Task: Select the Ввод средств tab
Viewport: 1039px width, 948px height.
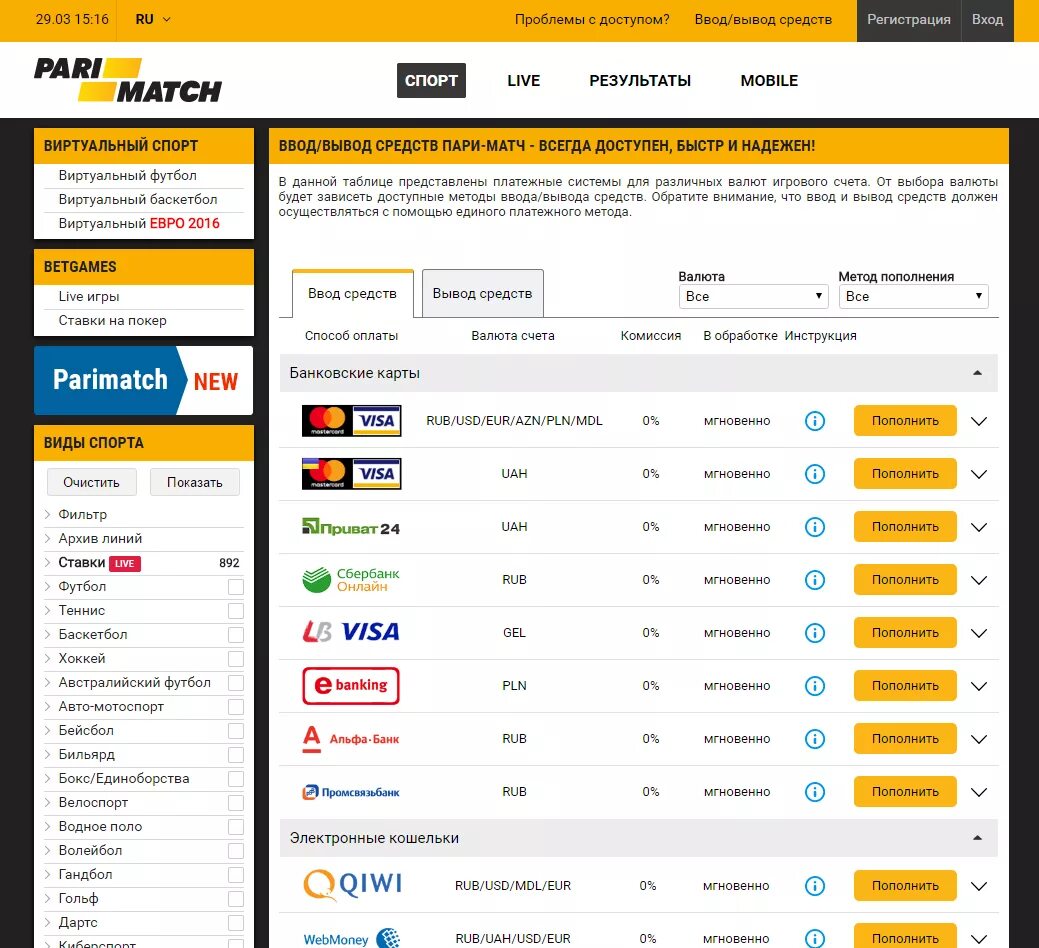Action: click(353, 293)
